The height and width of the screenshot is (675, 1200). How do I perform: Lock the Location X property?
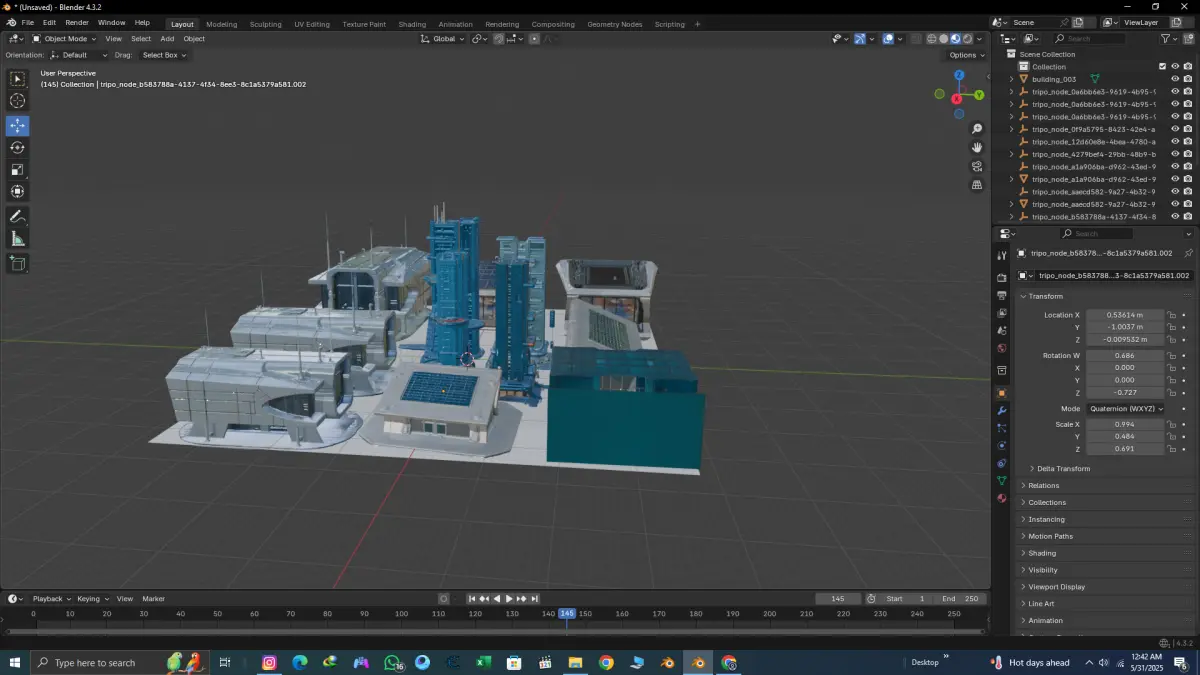[x=1171, y=315]
